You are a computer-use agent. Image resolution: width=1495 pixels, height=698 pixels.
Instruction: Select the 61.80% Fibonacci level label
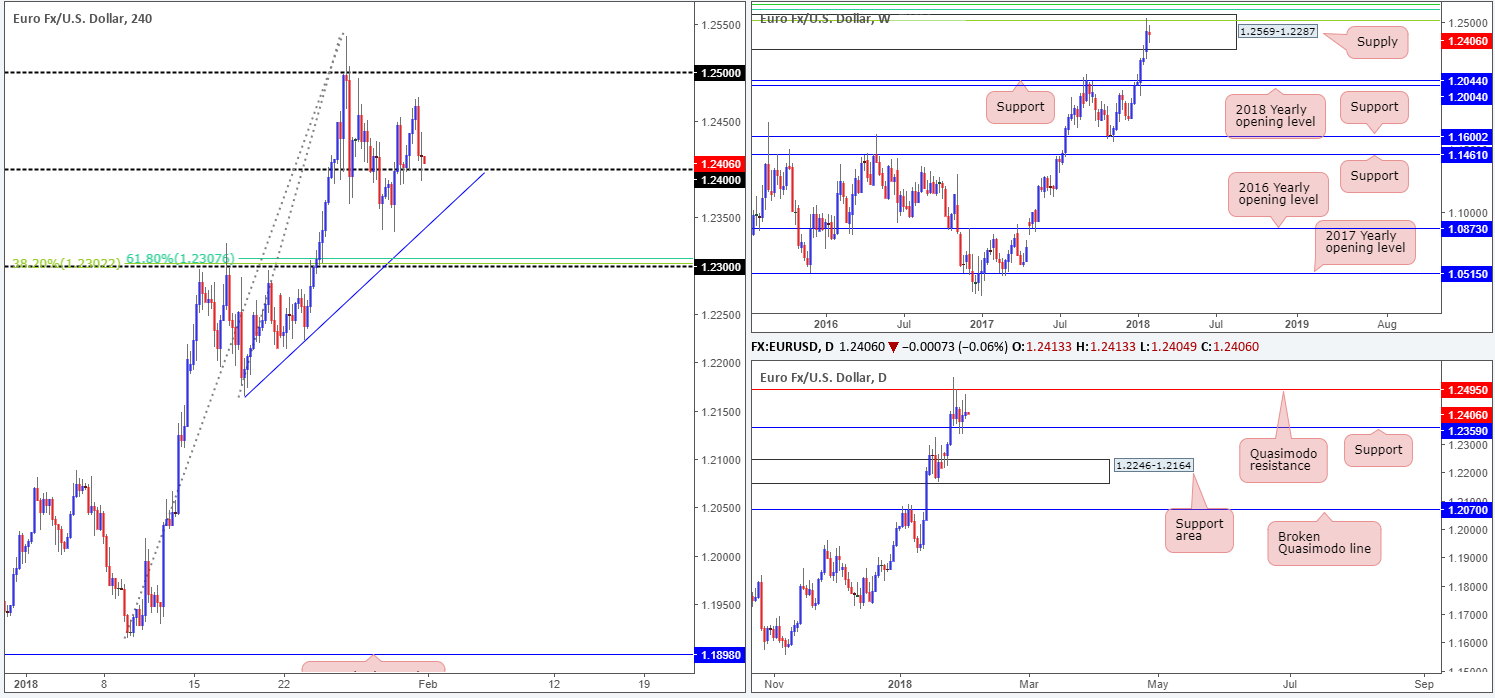(180, 259)
